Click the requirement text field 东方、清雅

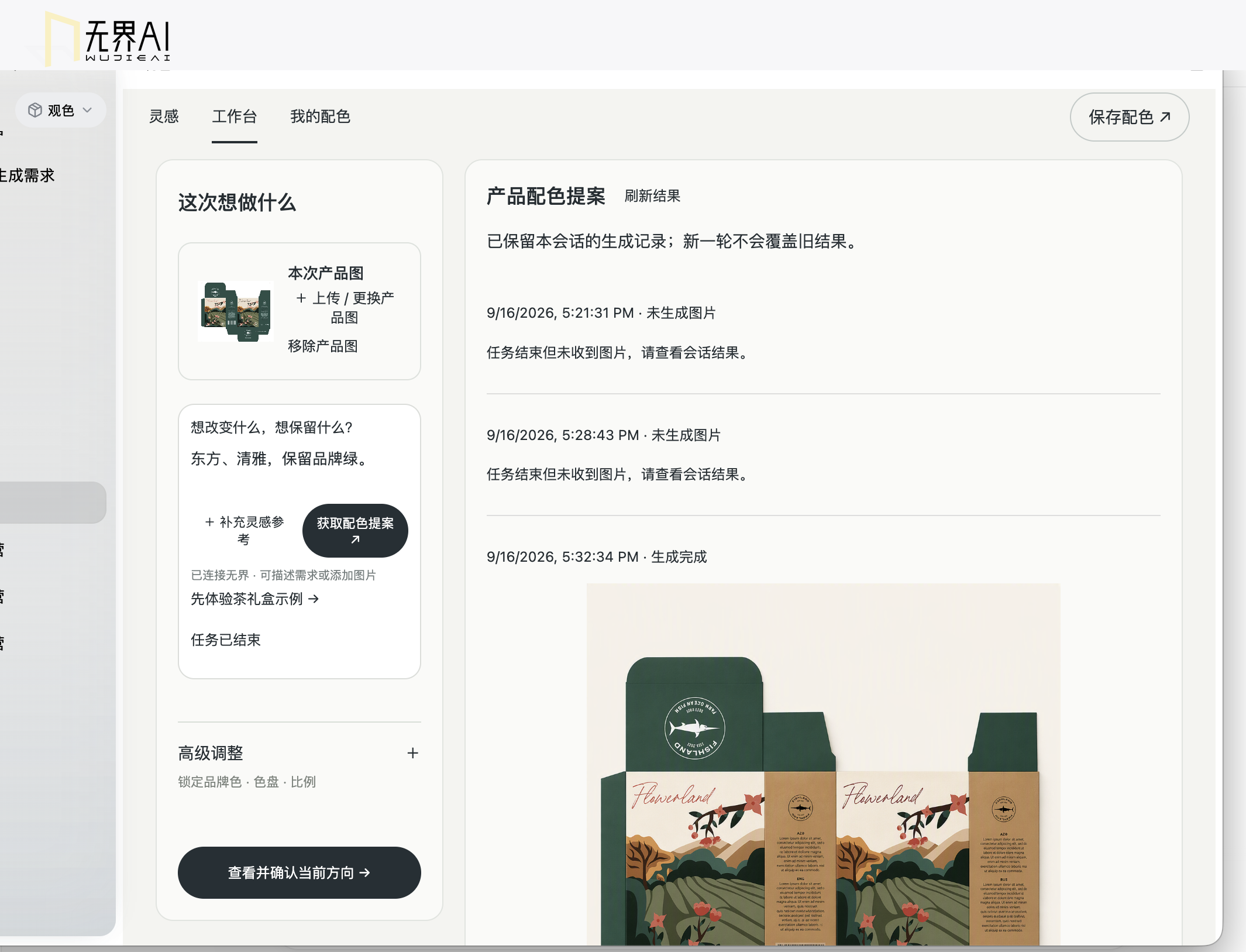coord(299,459)
